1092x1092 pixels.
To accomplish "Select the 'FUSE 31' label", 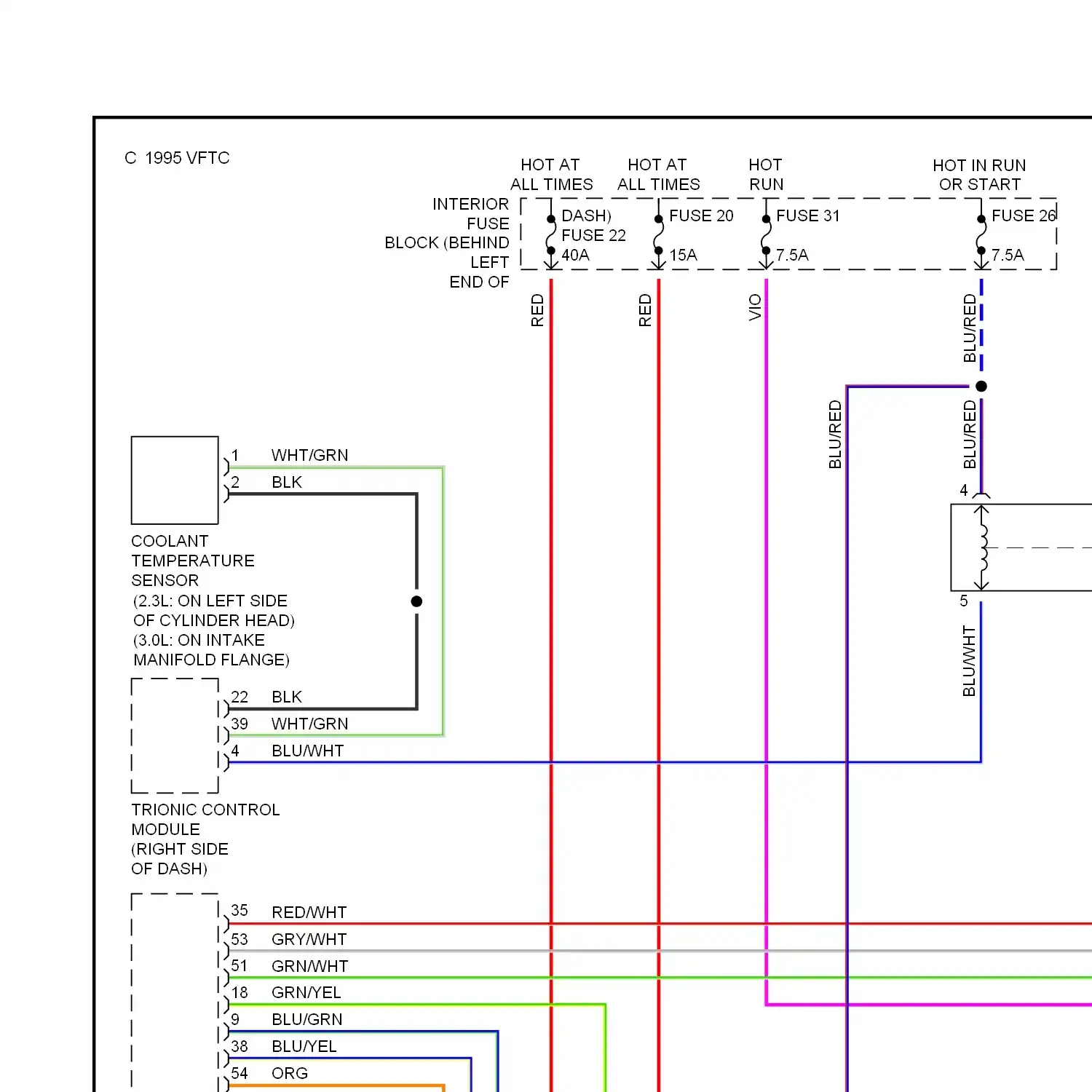I will 808,215.
